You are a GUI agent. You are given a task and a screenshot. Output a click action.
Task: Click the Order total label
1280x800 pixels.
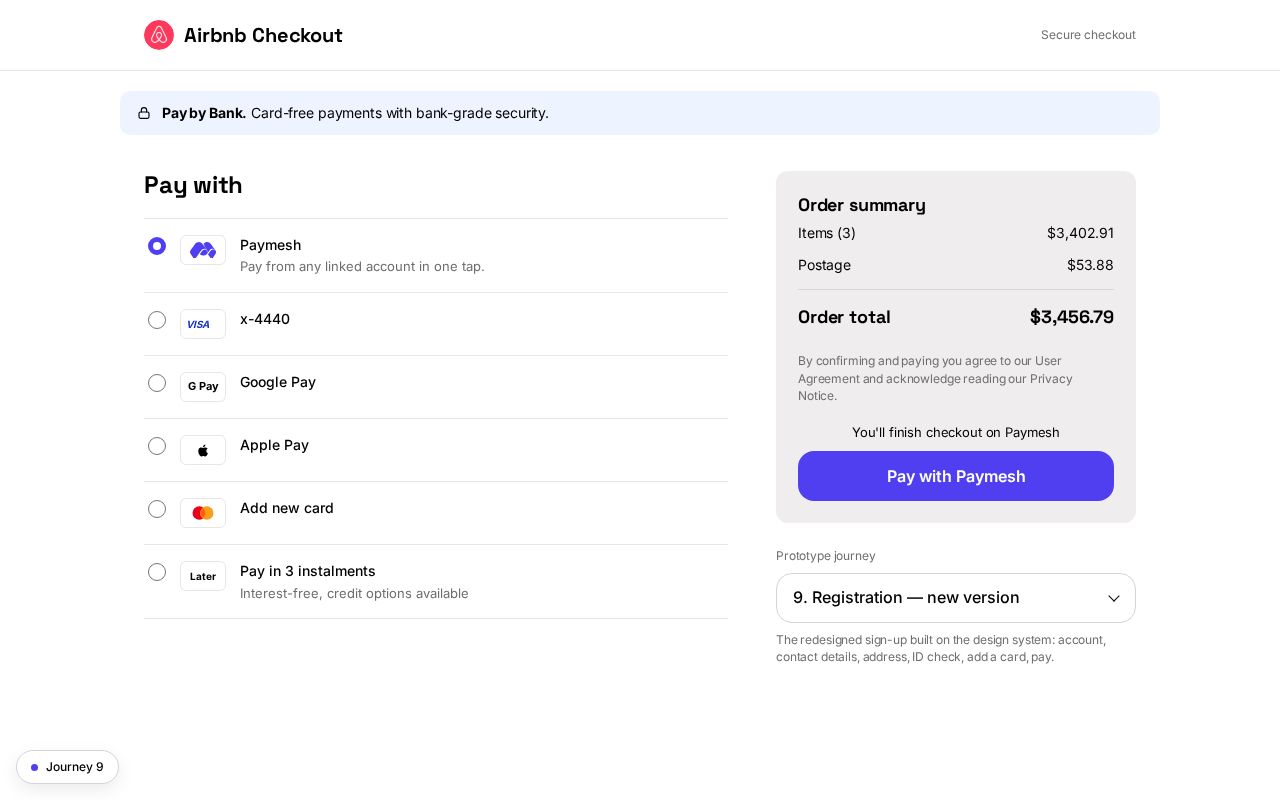844,317
